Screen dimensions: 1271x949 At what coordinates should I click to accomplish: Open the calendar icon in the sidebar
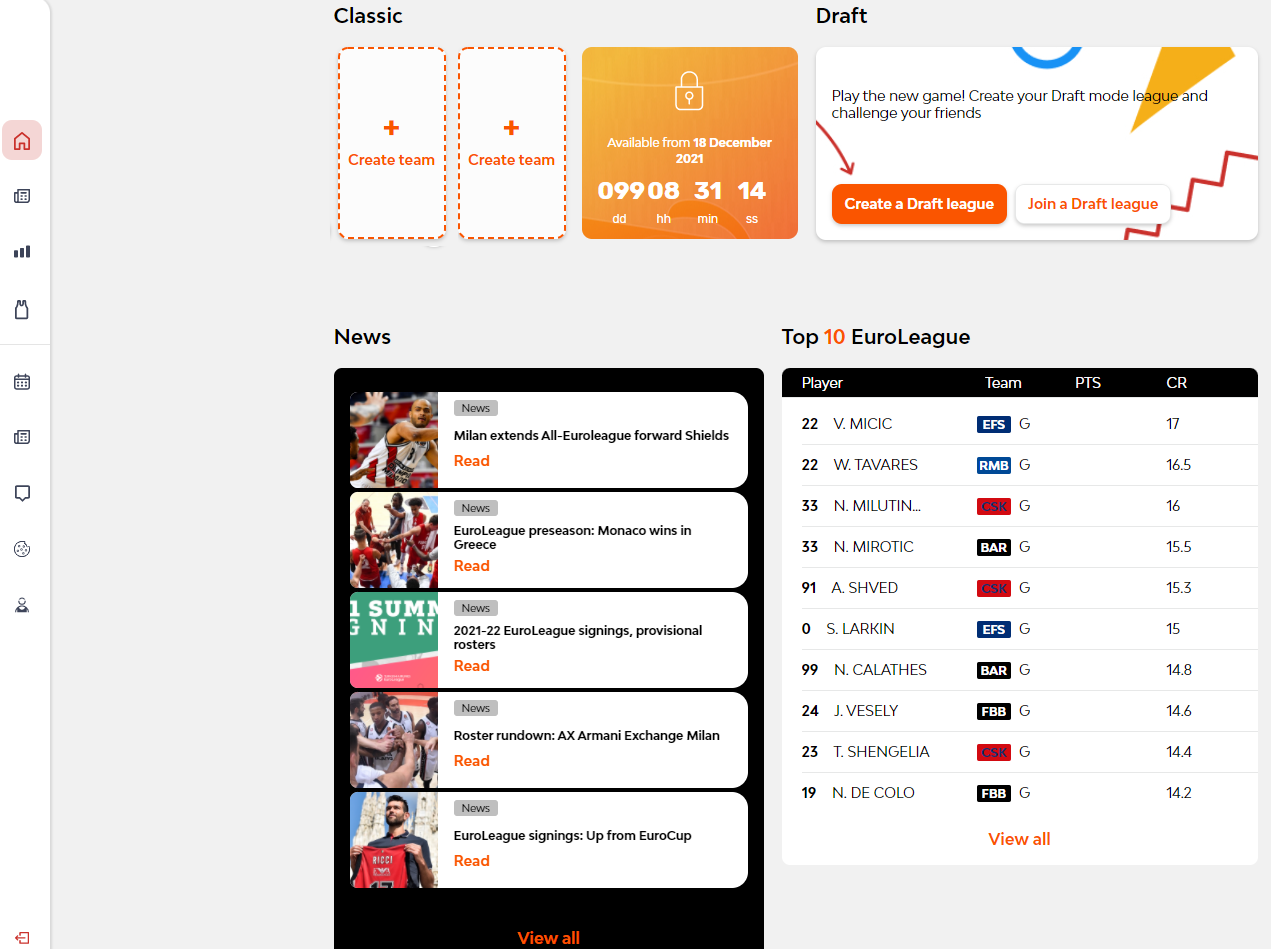point(22,382)
